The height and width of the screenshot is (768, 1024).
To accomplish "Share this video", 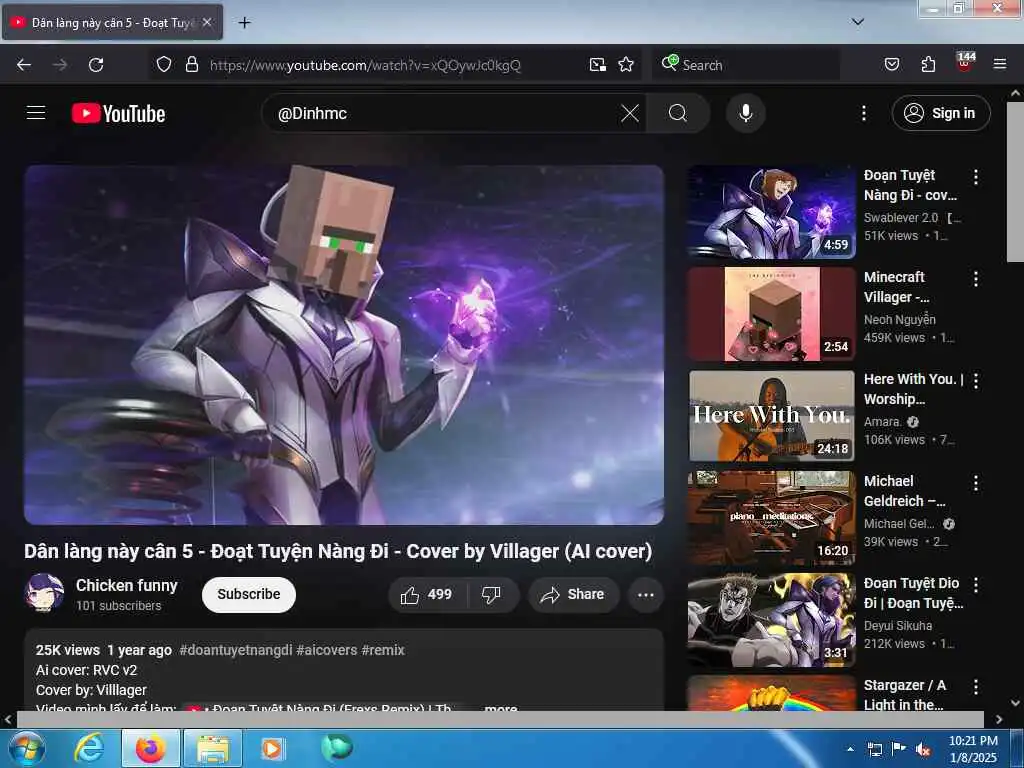I will pos(573,595).
